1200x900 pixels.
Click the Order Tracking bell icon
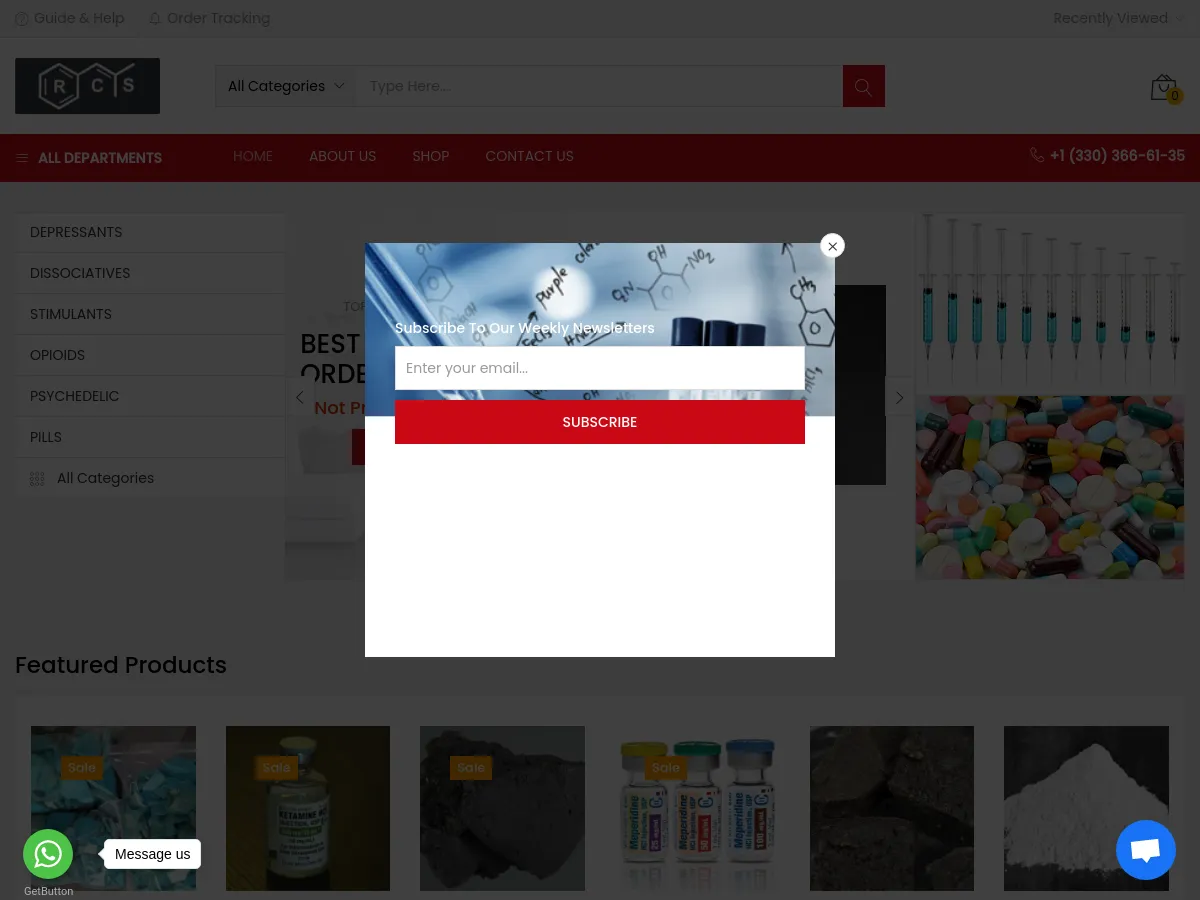coord(155,18)
